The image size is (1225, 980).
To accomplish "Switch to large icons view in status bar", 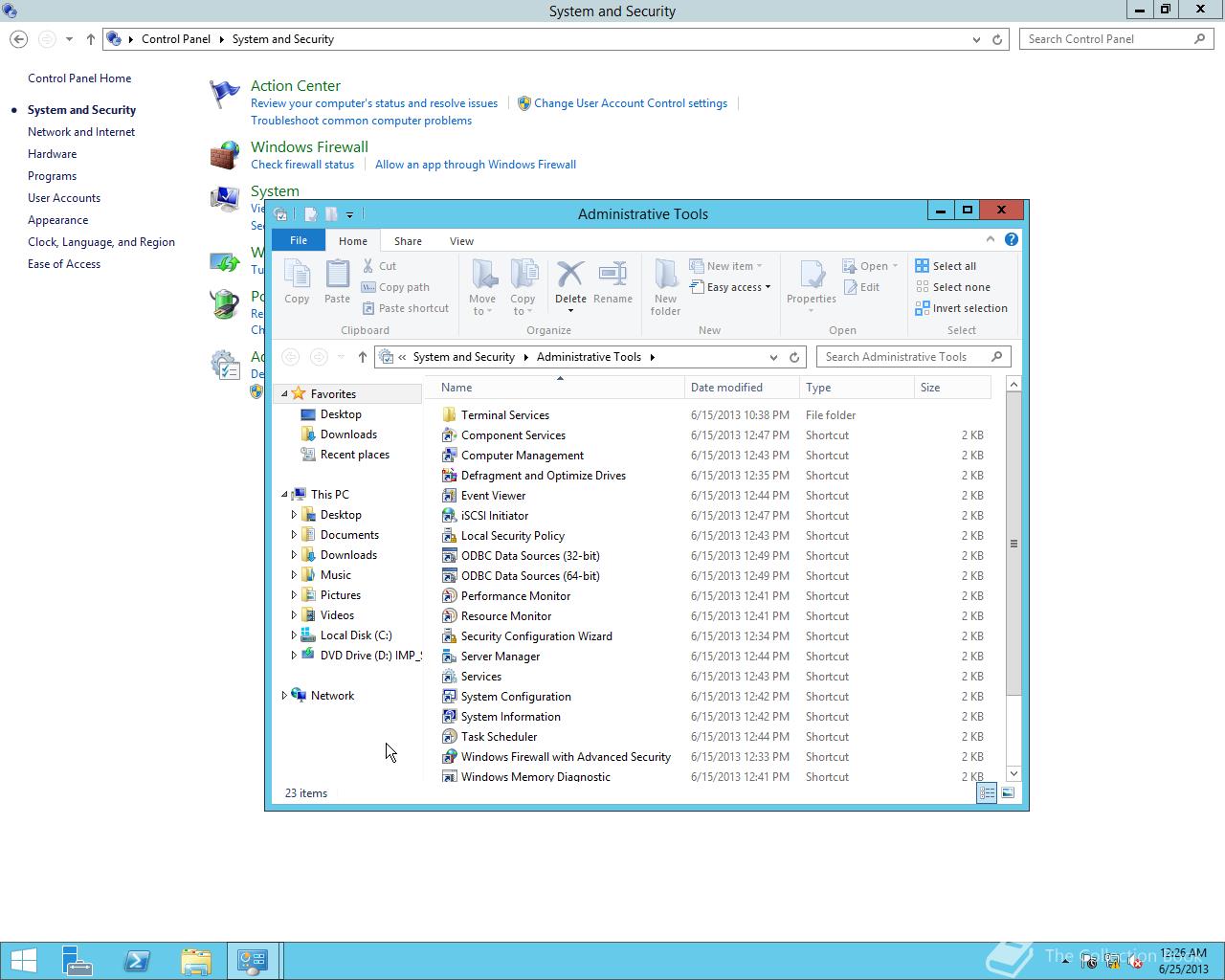I will pyautogui.click(x=1008, y=793).
